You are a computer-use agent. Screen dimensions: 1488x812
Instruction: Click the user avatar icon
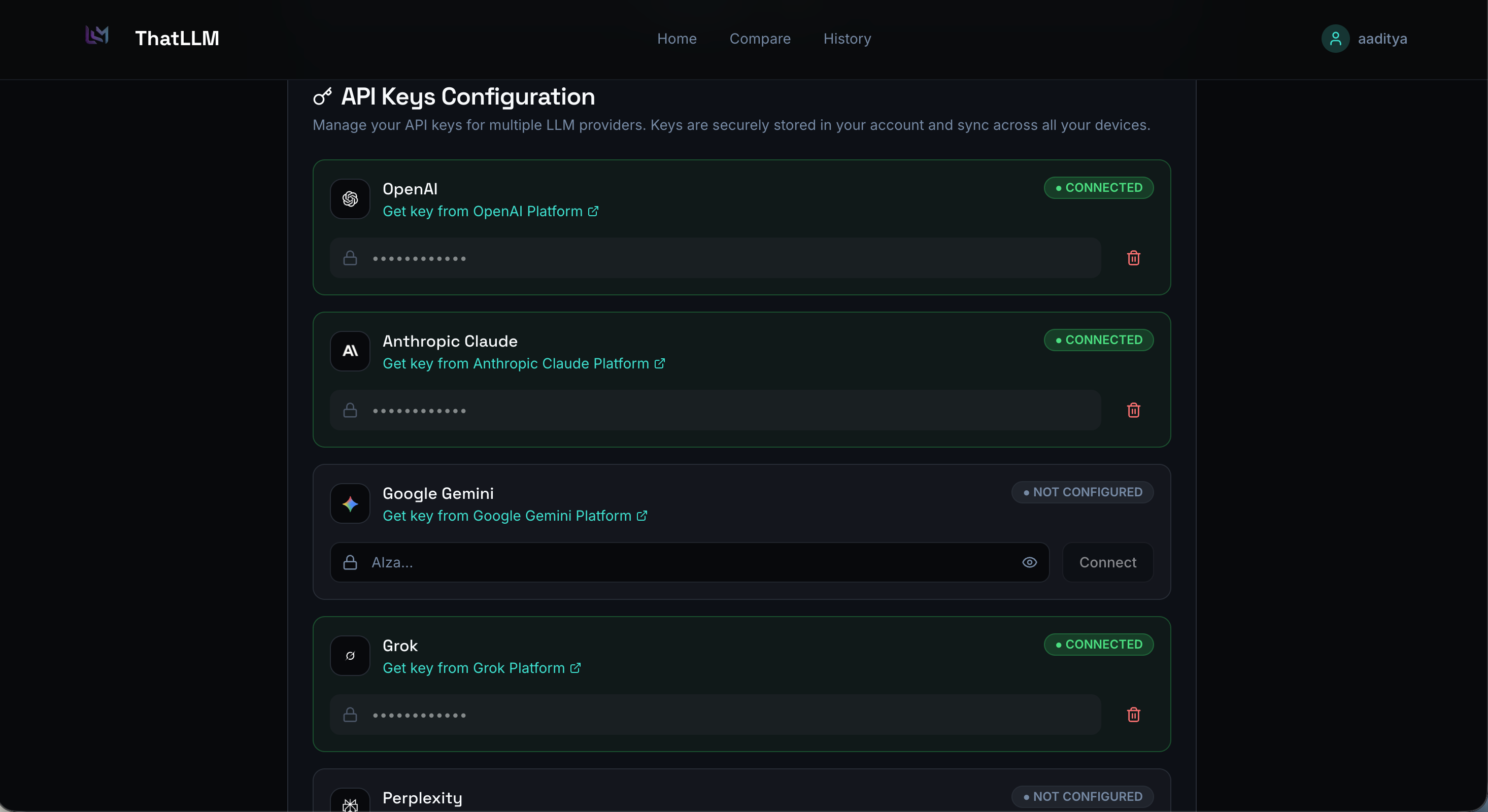point(1335,39)
